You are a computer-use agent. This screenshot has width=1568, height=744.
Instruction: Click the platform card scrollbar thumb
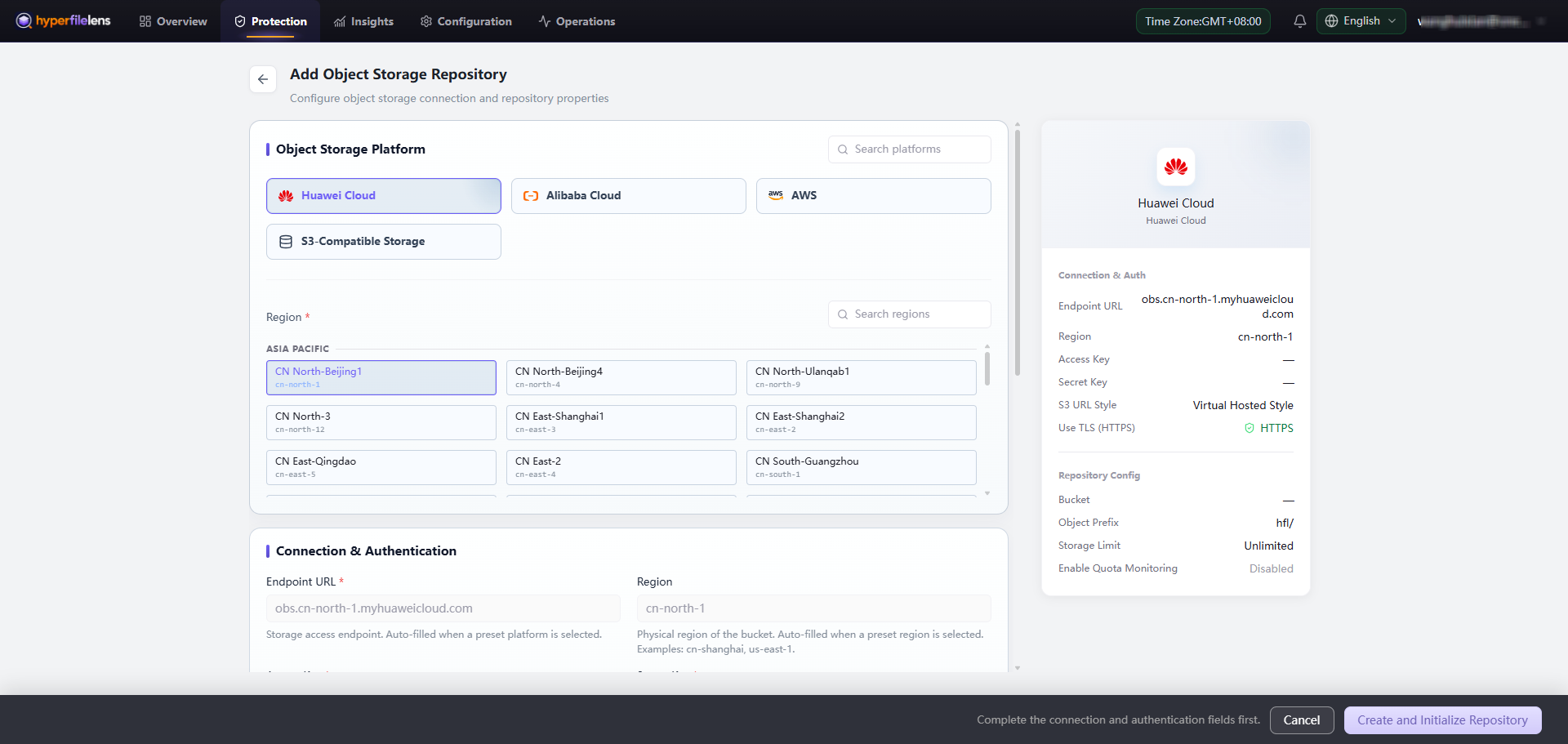tap(1018, 252)
